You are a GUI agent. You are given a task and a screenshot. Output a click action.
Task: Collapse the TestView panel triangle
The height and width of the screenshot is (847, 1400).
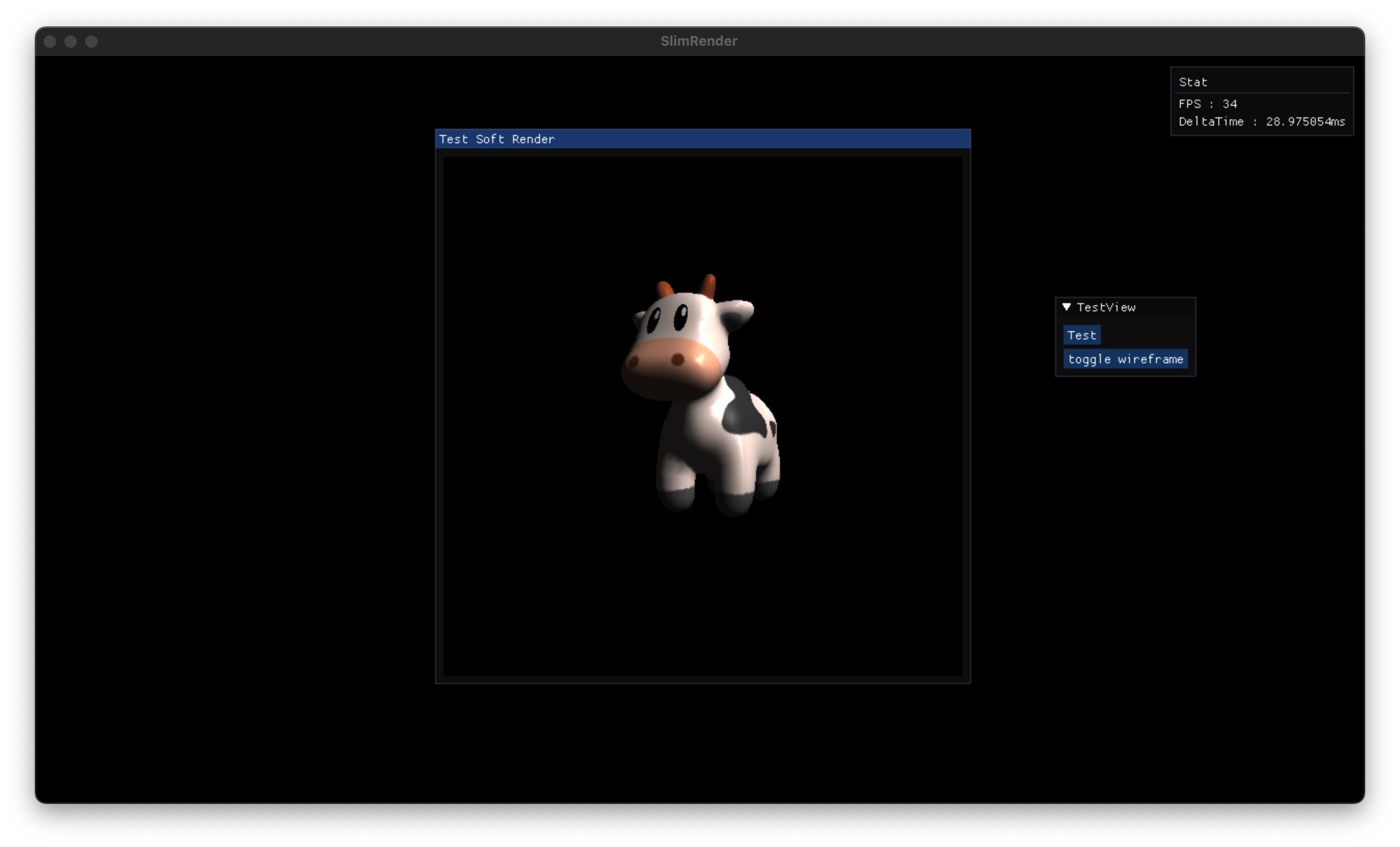click(1067, 307)
